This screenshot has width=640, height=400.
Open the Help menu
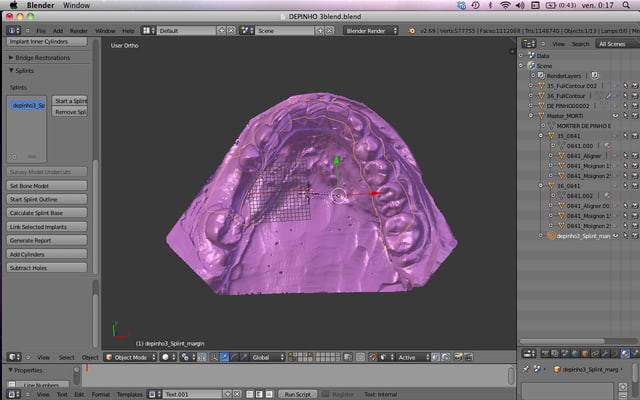tap(128, 31)
